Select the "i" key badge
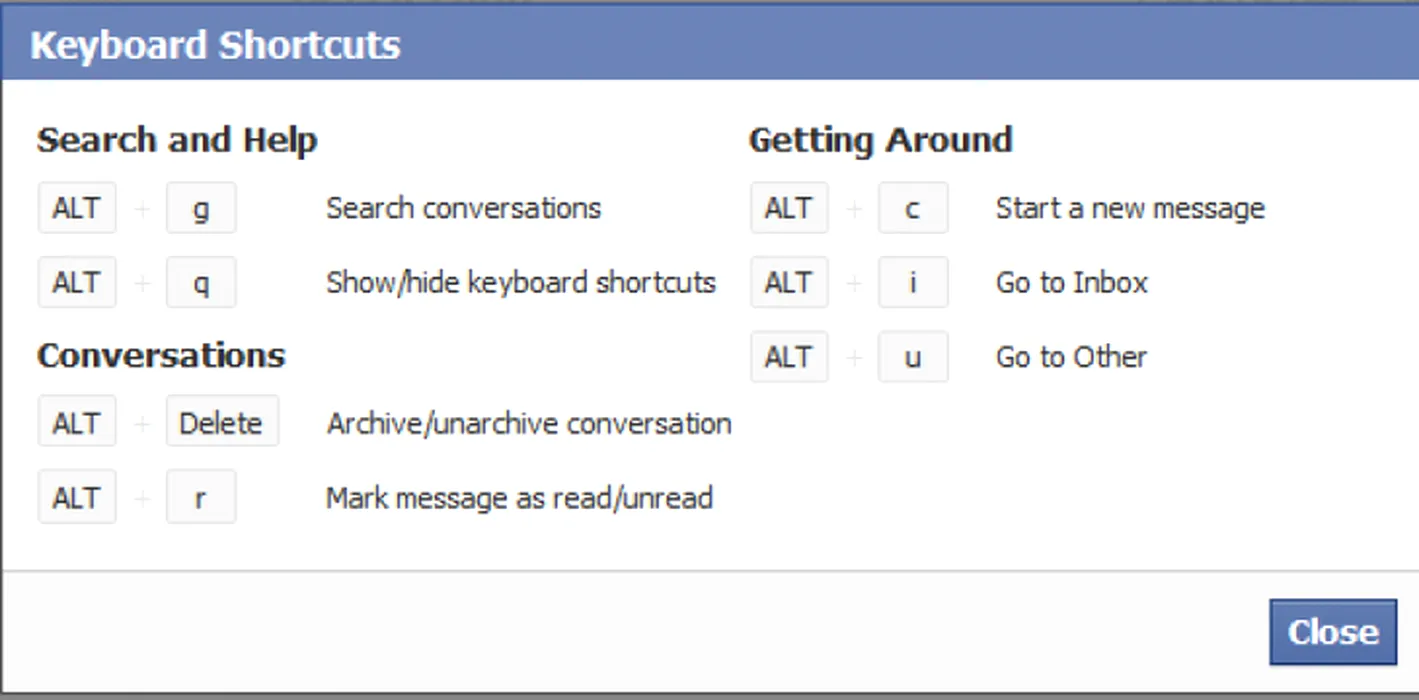Screen dimensions: 1419x700 912,283
